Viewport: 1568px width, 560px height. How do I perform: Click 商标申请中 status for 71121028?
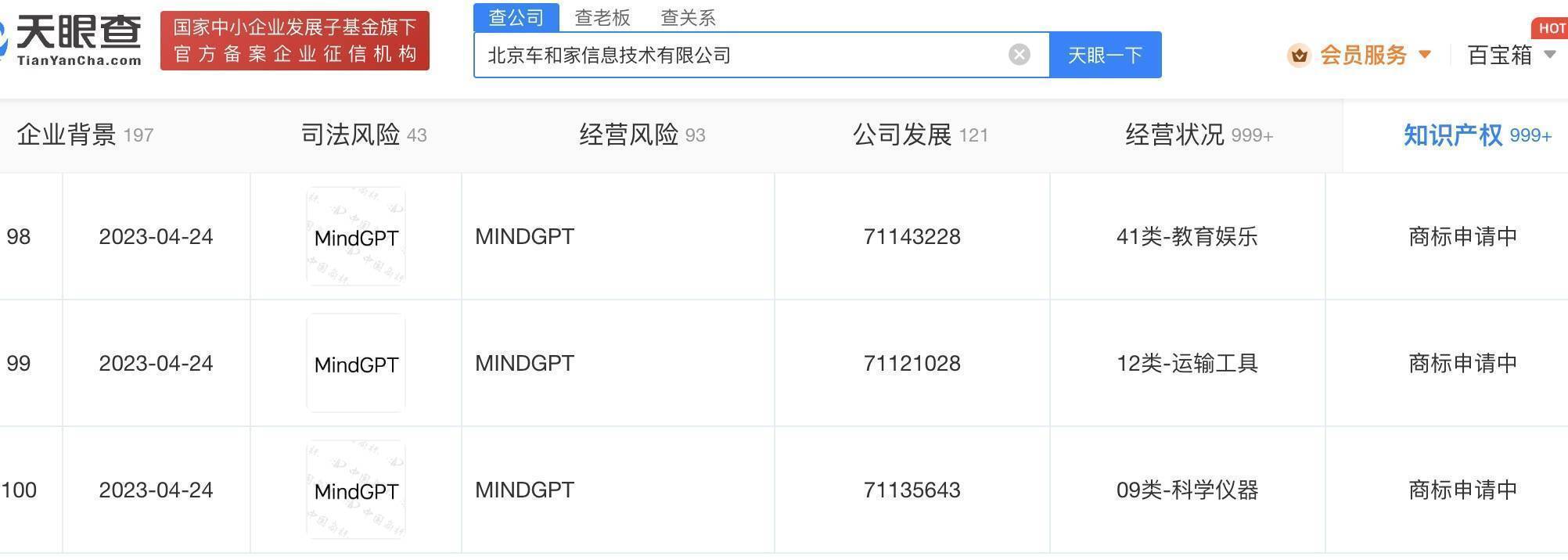point(1462,364)
